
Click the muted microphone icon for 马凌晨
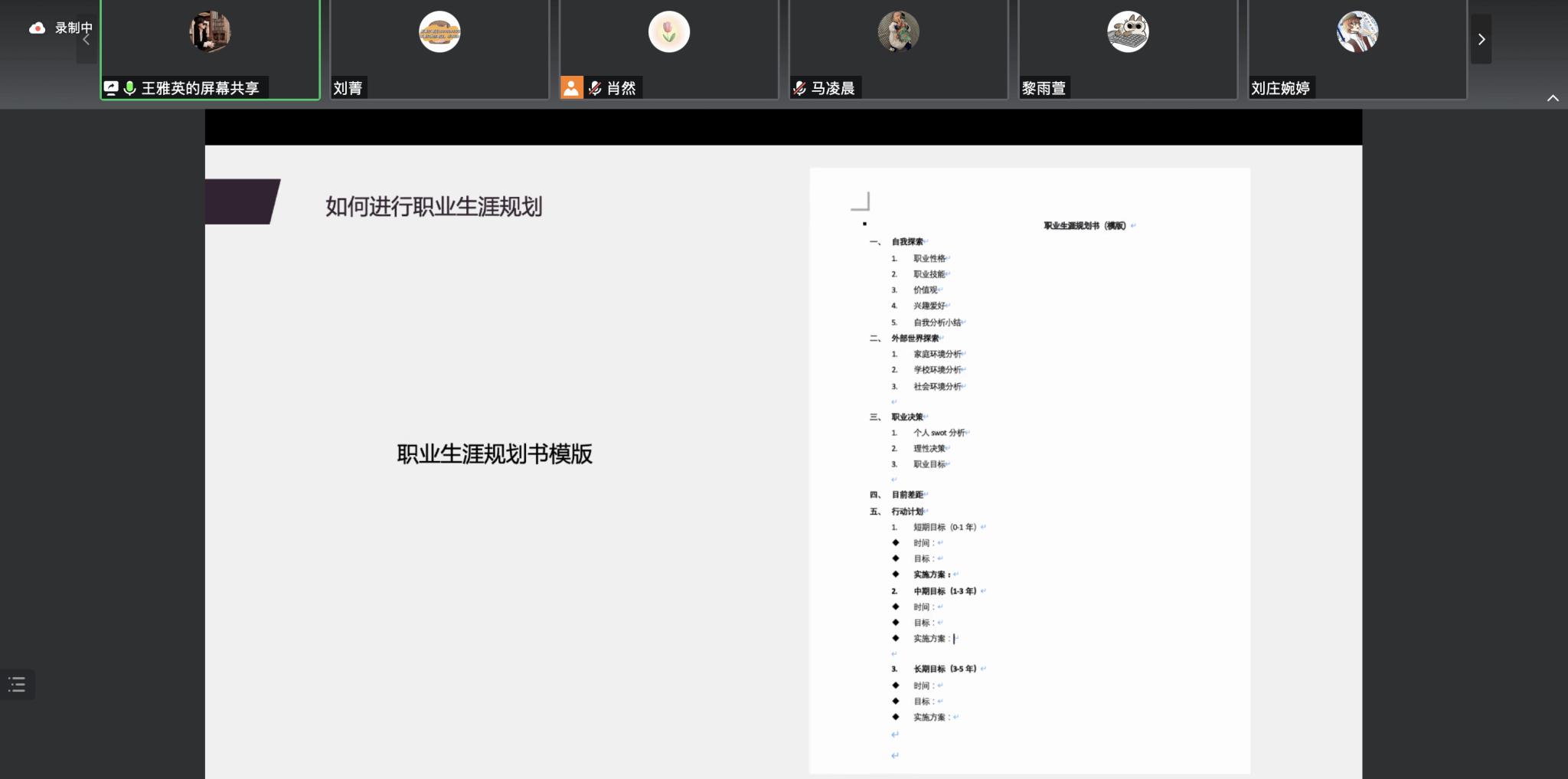pyautogui.click(x=799, y=88)
